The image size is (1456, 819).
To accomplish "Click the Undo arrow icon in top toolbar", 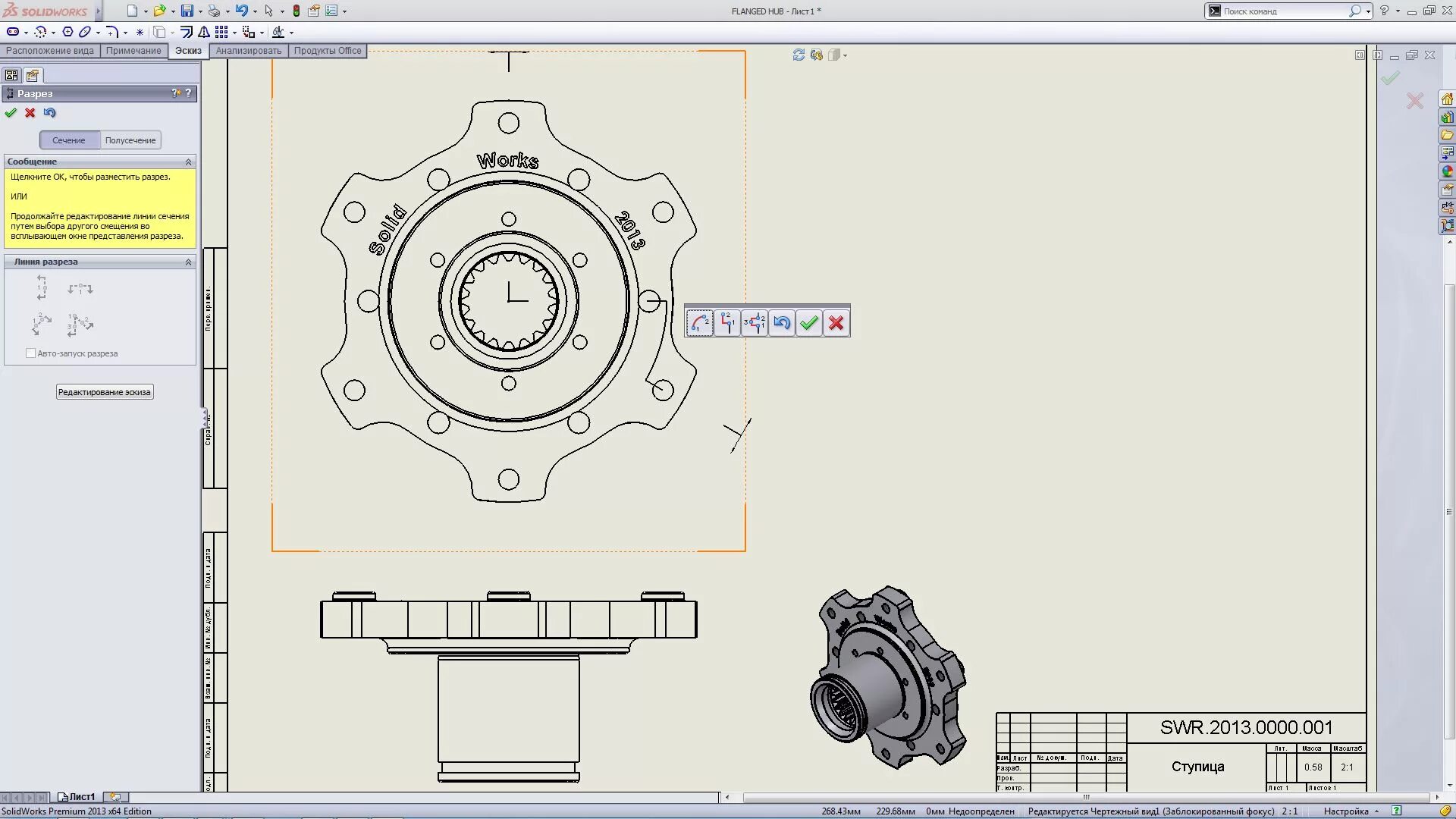I will [x=241, y=11].
